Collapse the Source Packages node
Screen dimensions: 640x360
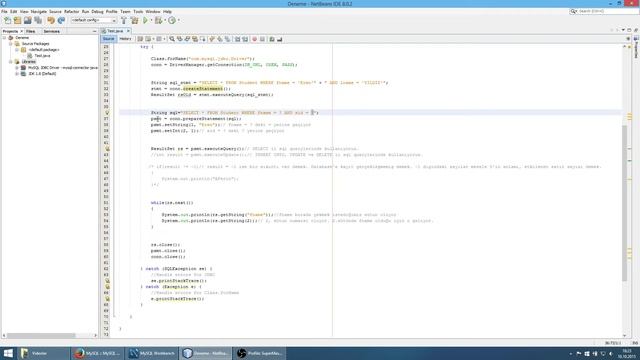11,44
